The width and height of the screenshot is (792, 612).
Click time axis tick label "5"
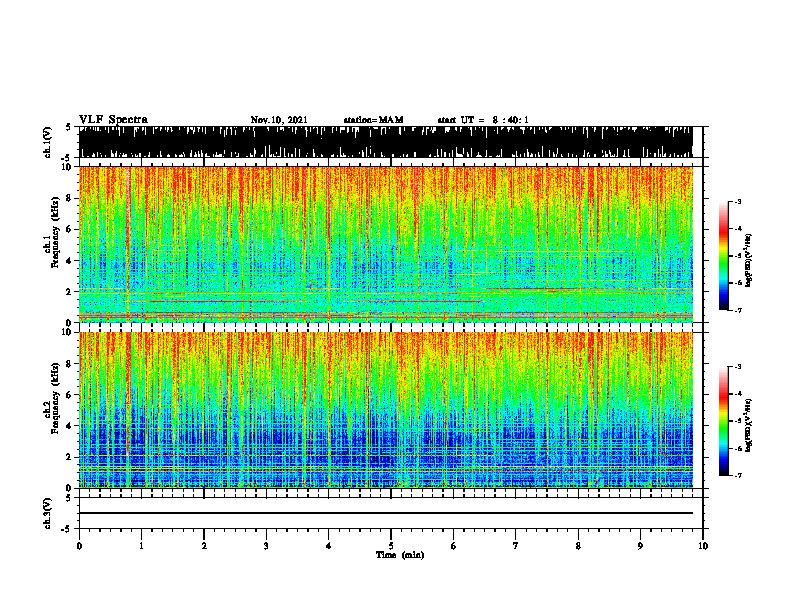[391, 546]
